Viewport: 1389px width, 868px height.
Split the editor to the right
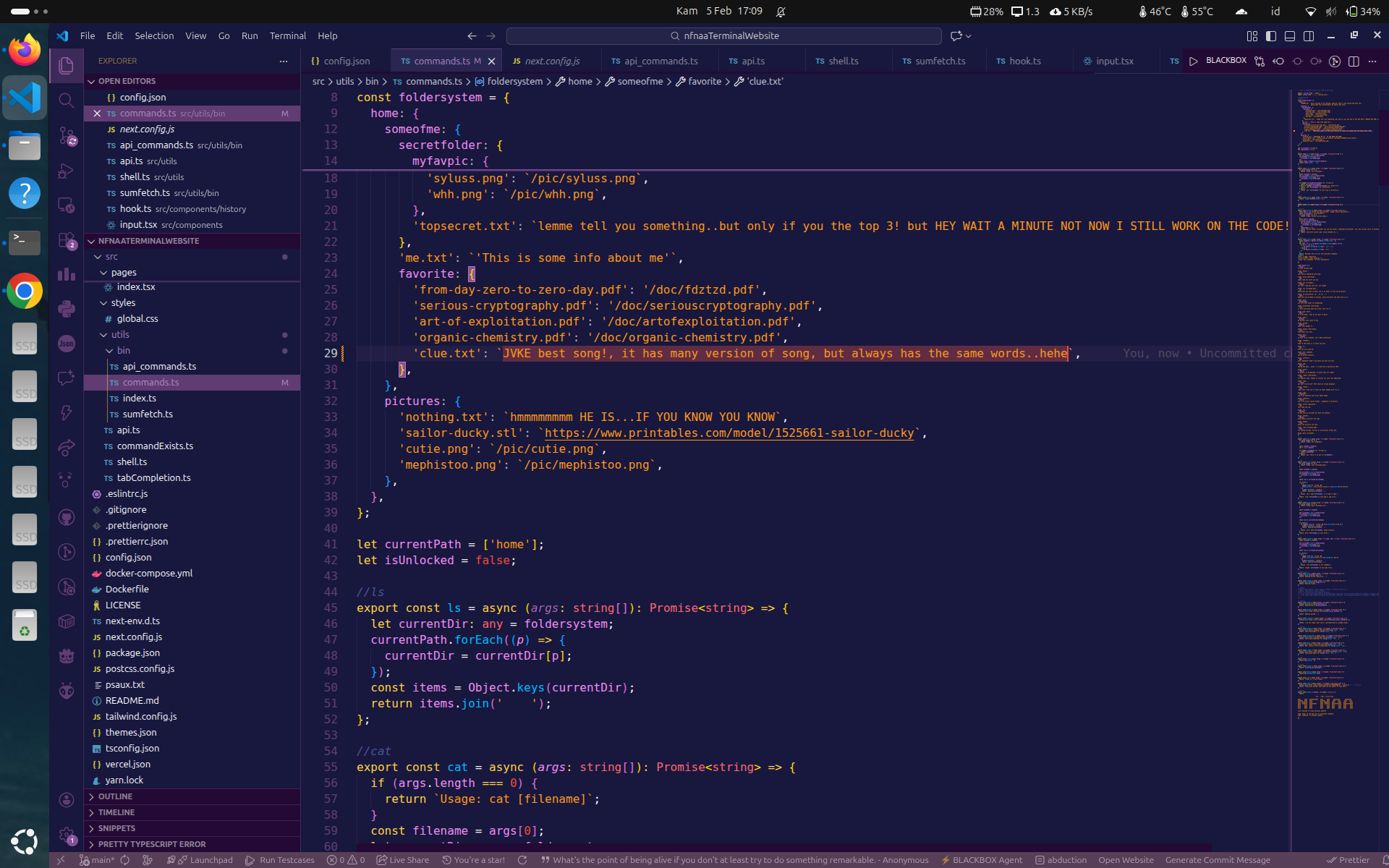pos(1354,61)
